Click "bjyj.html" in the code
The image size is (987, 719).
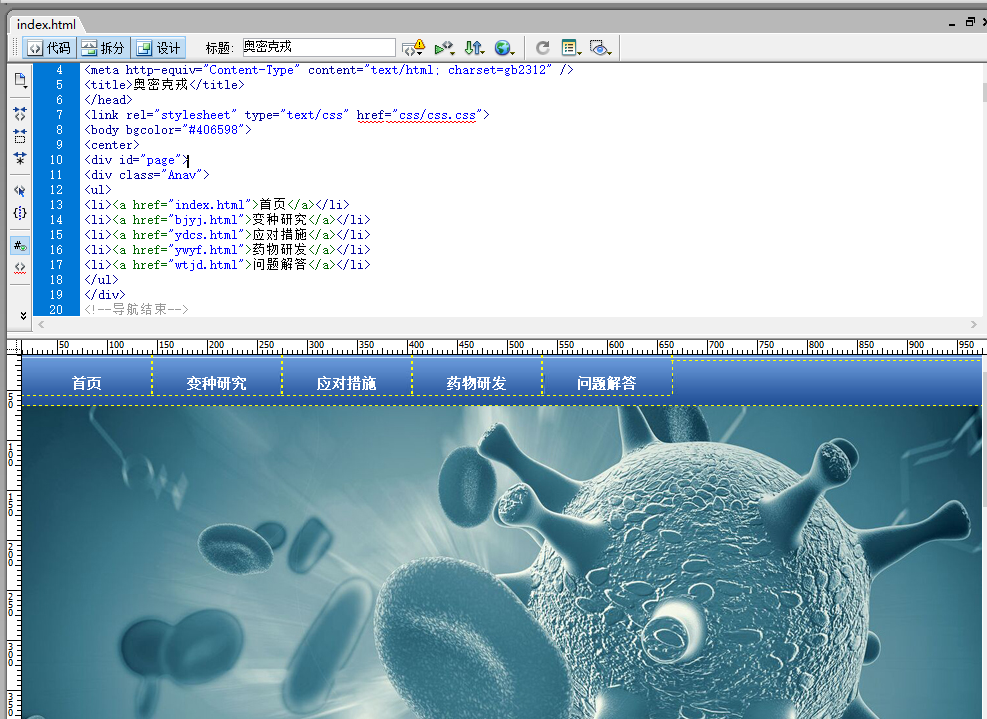coord(206,220)
